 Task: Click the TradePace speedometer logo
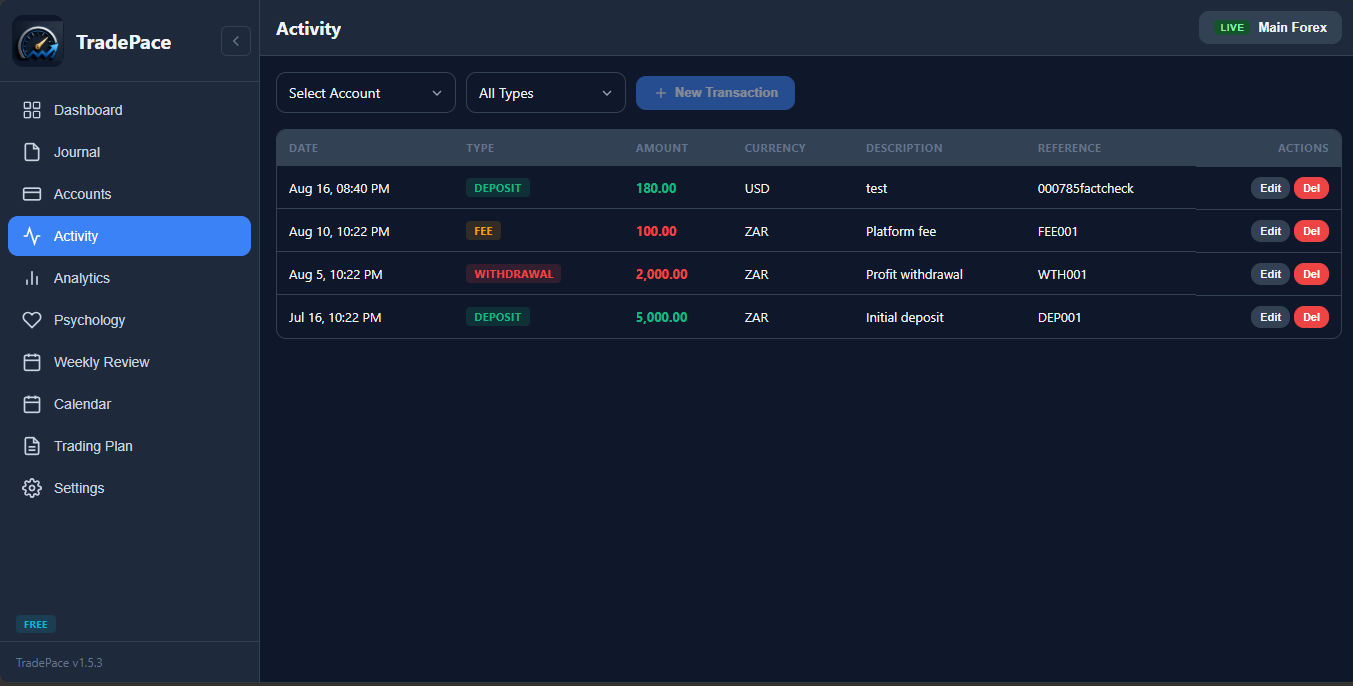click(38, 41)
